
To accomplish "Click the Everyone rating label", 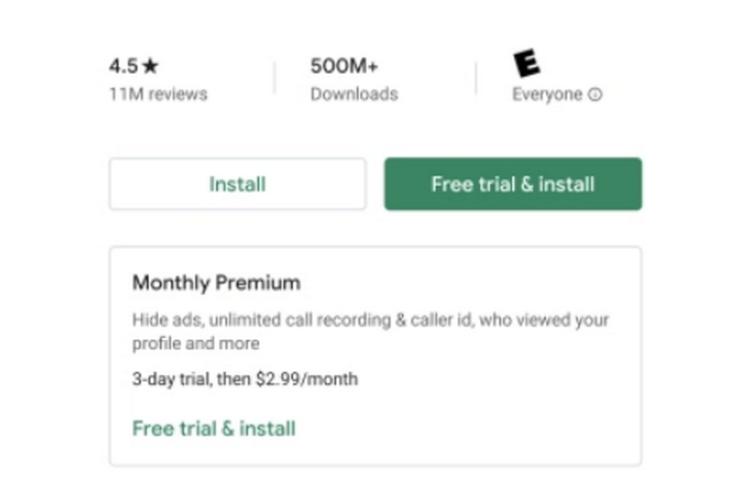I will [x=547, y=95].
